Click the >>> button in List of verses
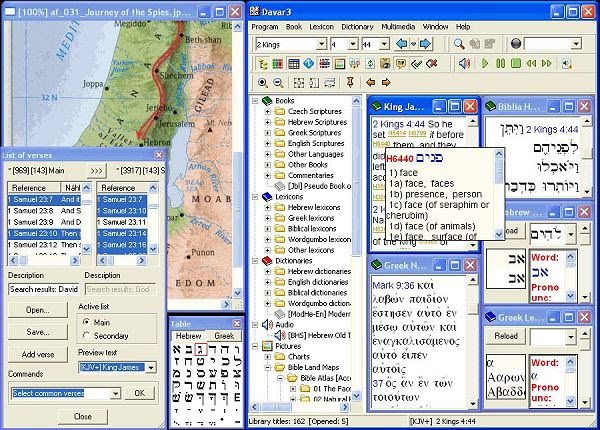The image size is (600, 430). click(96, 171)
